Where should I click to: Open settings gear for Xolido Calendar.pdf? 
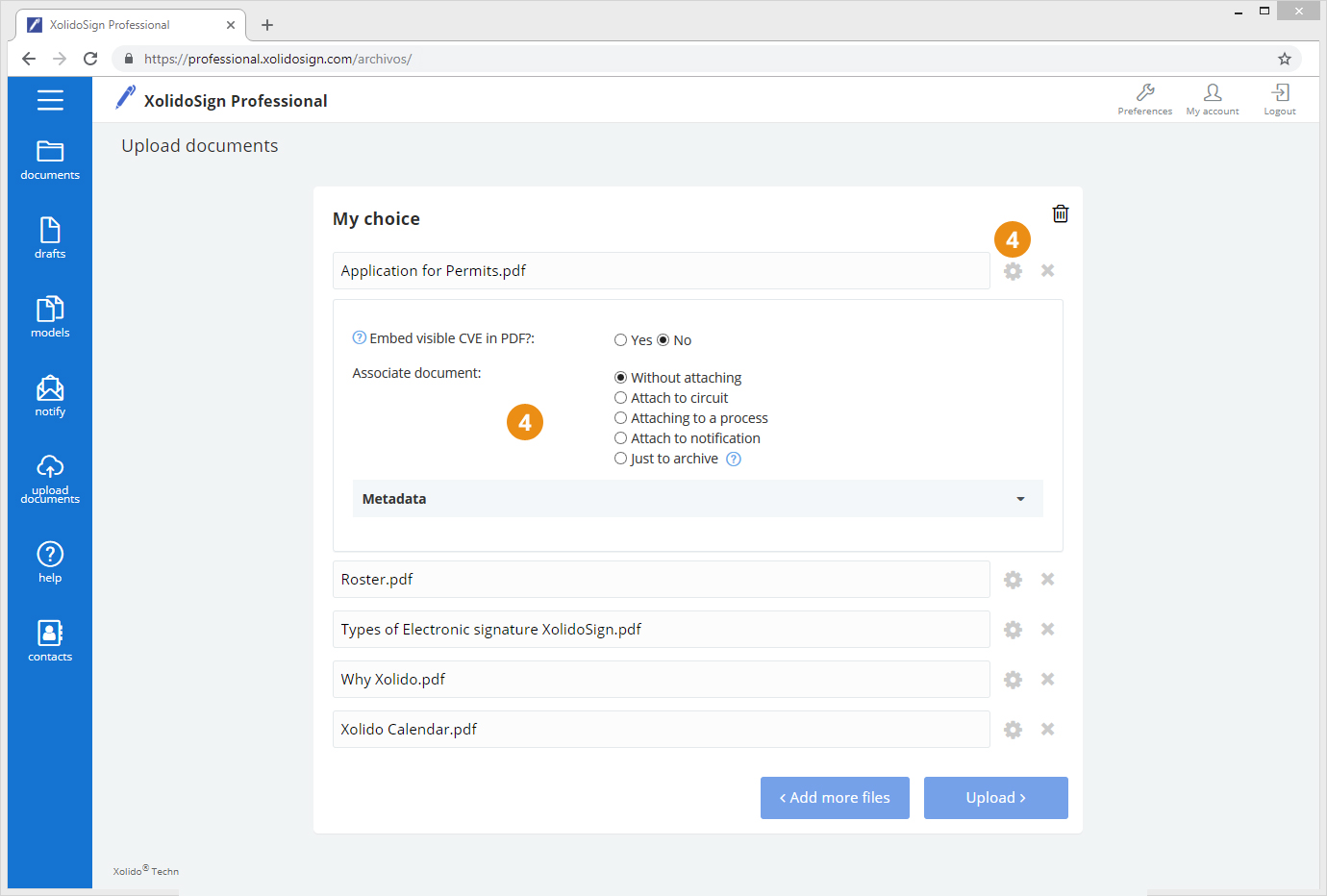[1013, 730]
